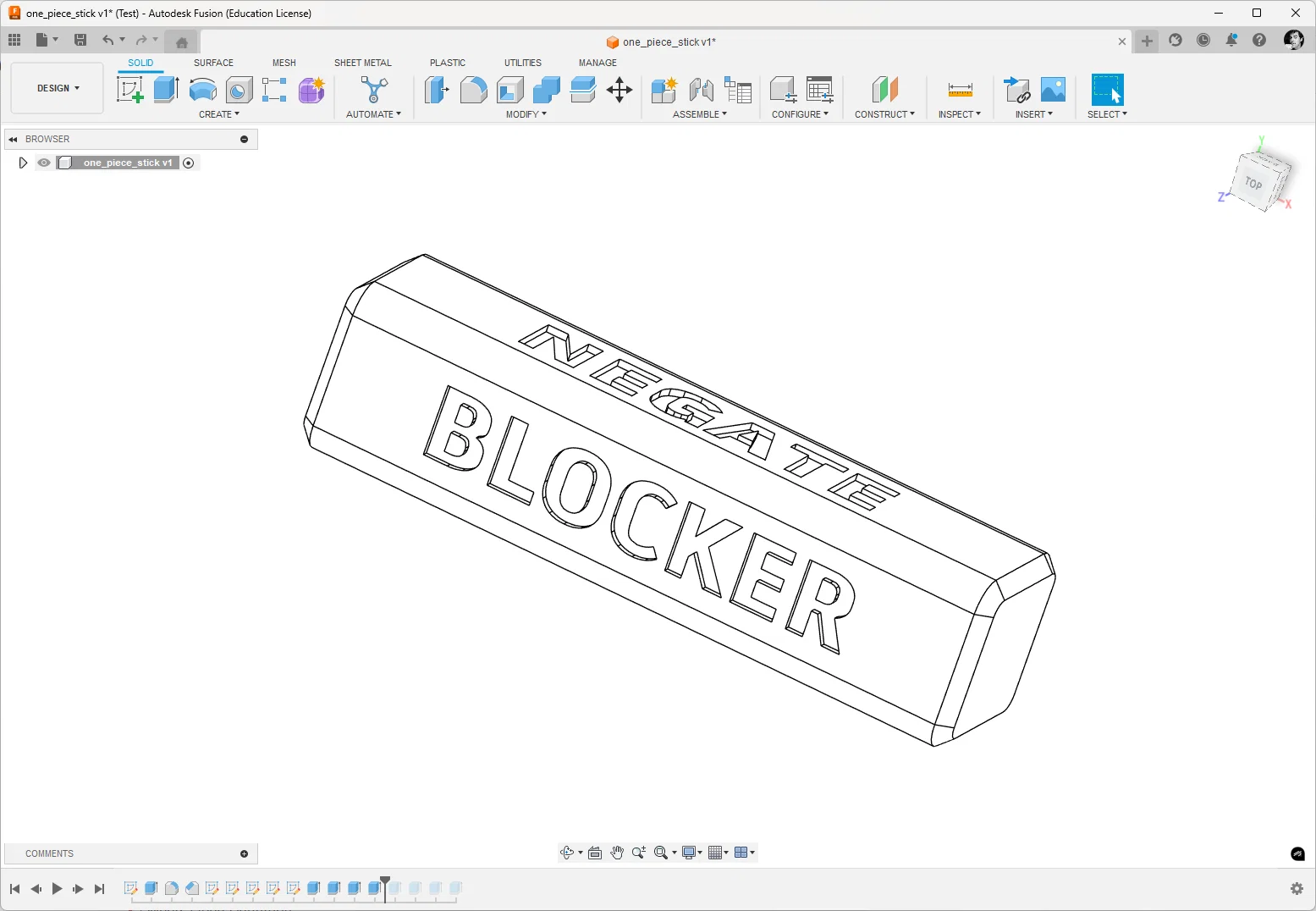Image resolution: width=1316 pixels, height=911 pixels.
Task: Click the Create Form purple icon
Action: (311, 90)
